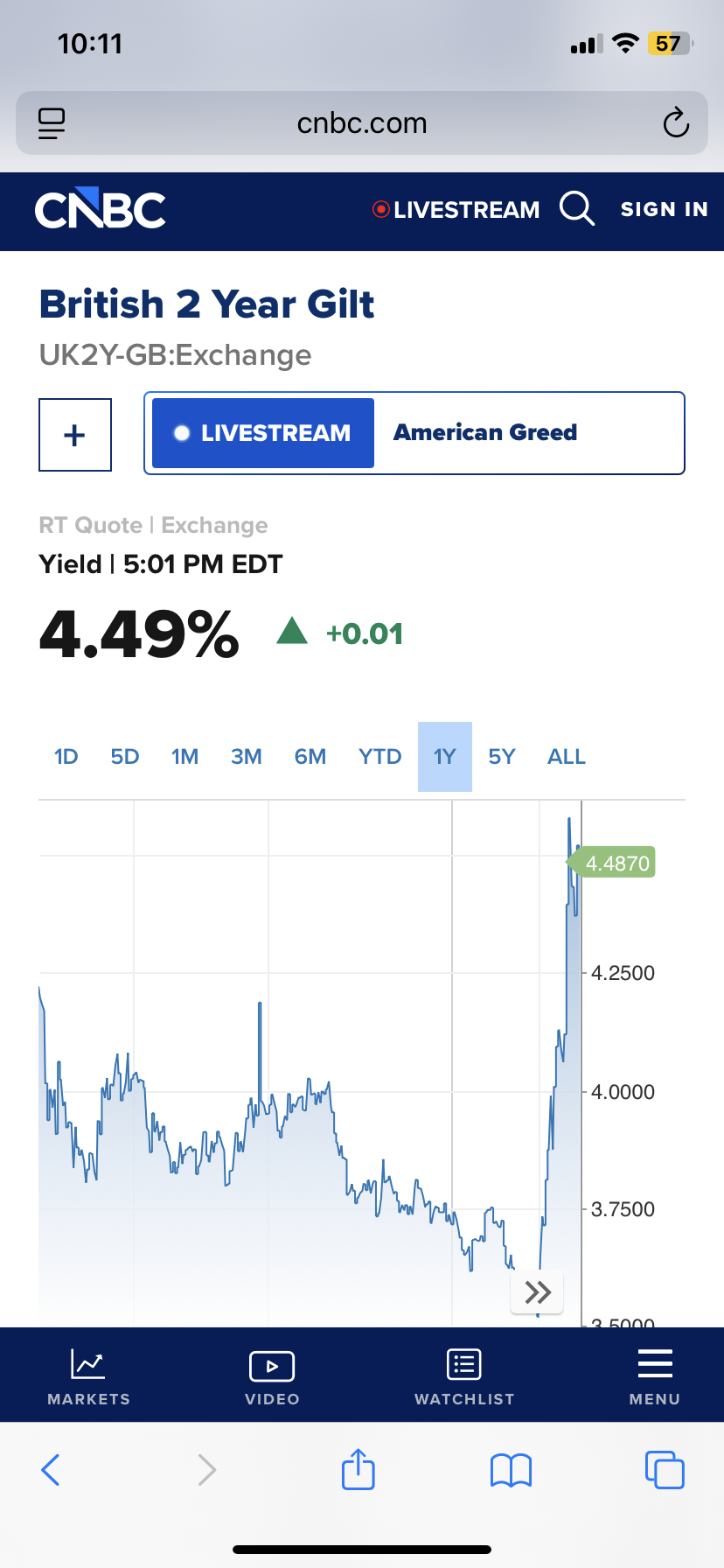Open the search magnifier icon

click(x=577, y=209)
